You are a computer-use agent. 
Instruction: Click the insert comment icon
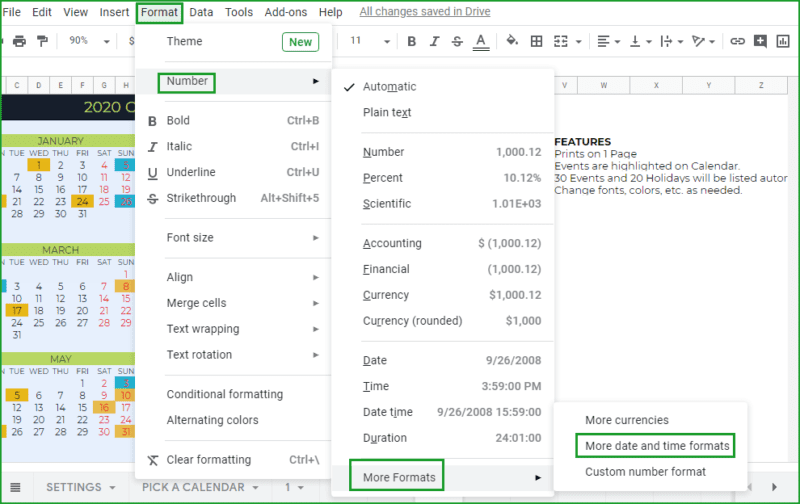pos(761,41)
